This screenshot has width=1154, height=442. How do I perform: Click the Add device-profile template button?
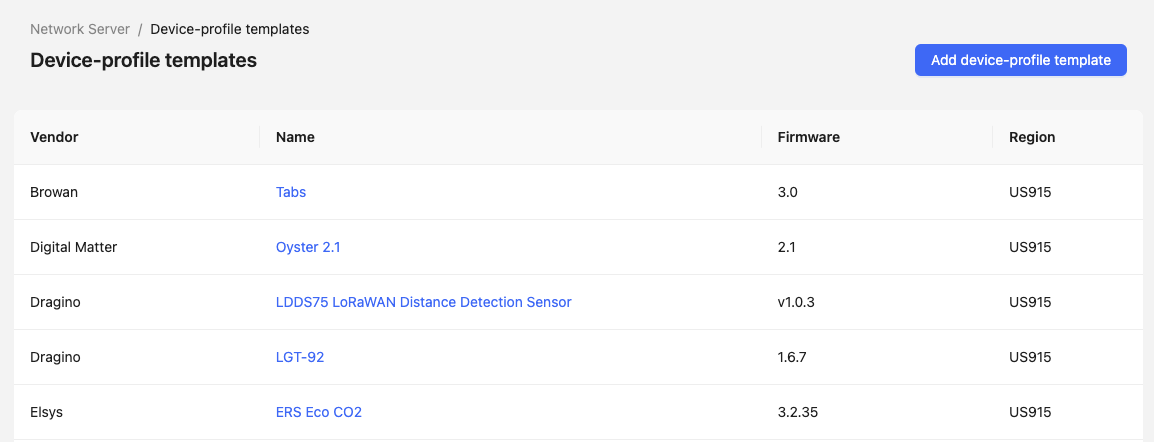[x=1020, y=60]
